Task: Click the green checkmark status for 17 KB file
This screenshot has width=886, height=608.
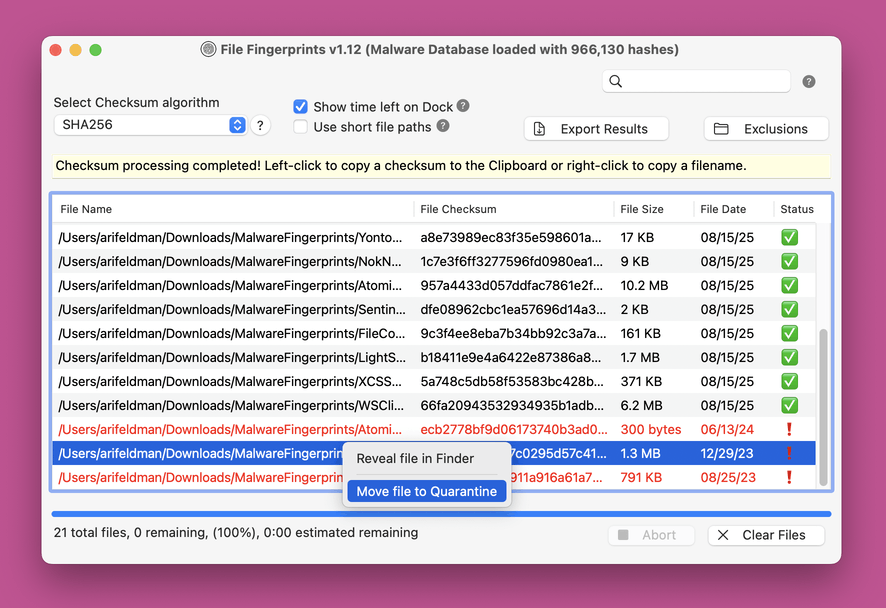Action: 789,237
